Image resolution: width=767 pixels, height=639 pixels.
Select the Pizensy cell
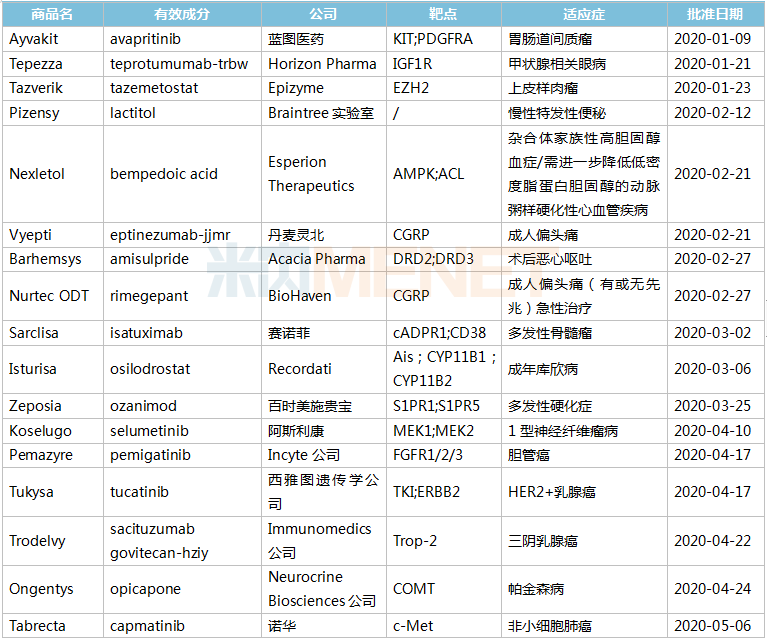(x=53, y=113)
